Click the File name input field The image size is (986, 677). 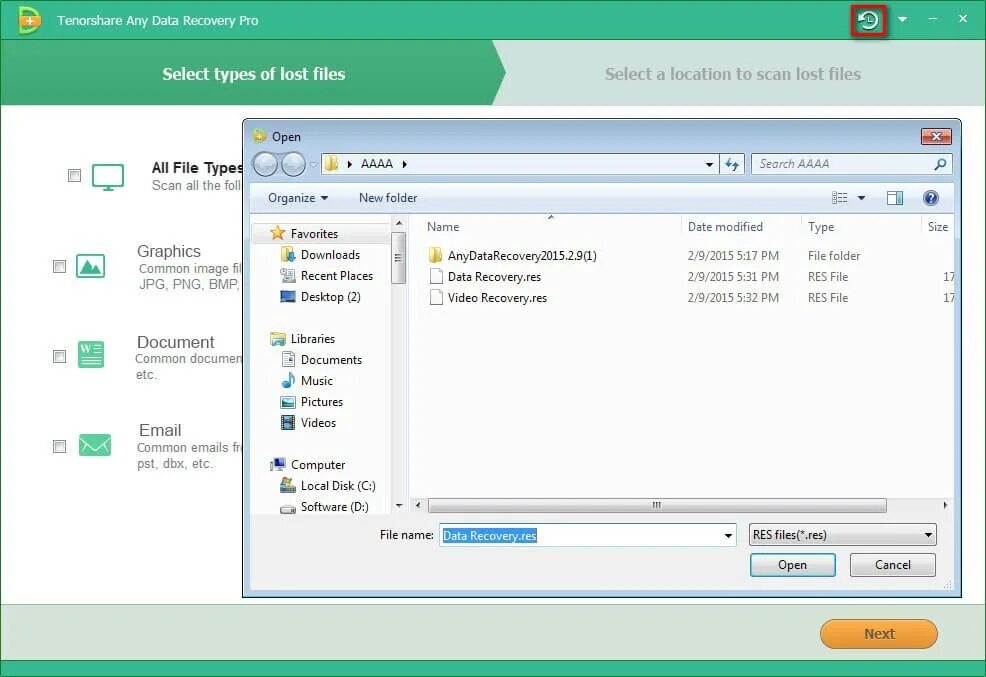point(582,536)
